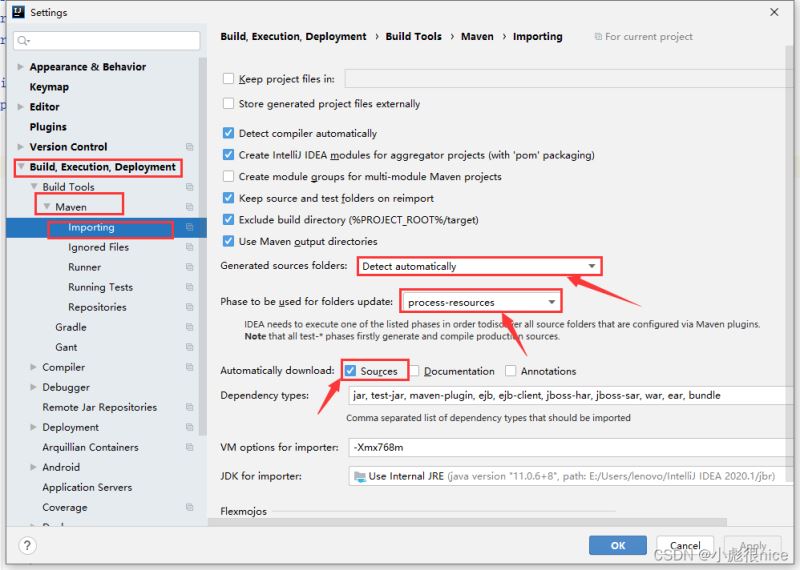Screen dimensions: 800x570
Task: Expand the Version Control tree node
Action: pyautogui.click(x=20, y=147)
